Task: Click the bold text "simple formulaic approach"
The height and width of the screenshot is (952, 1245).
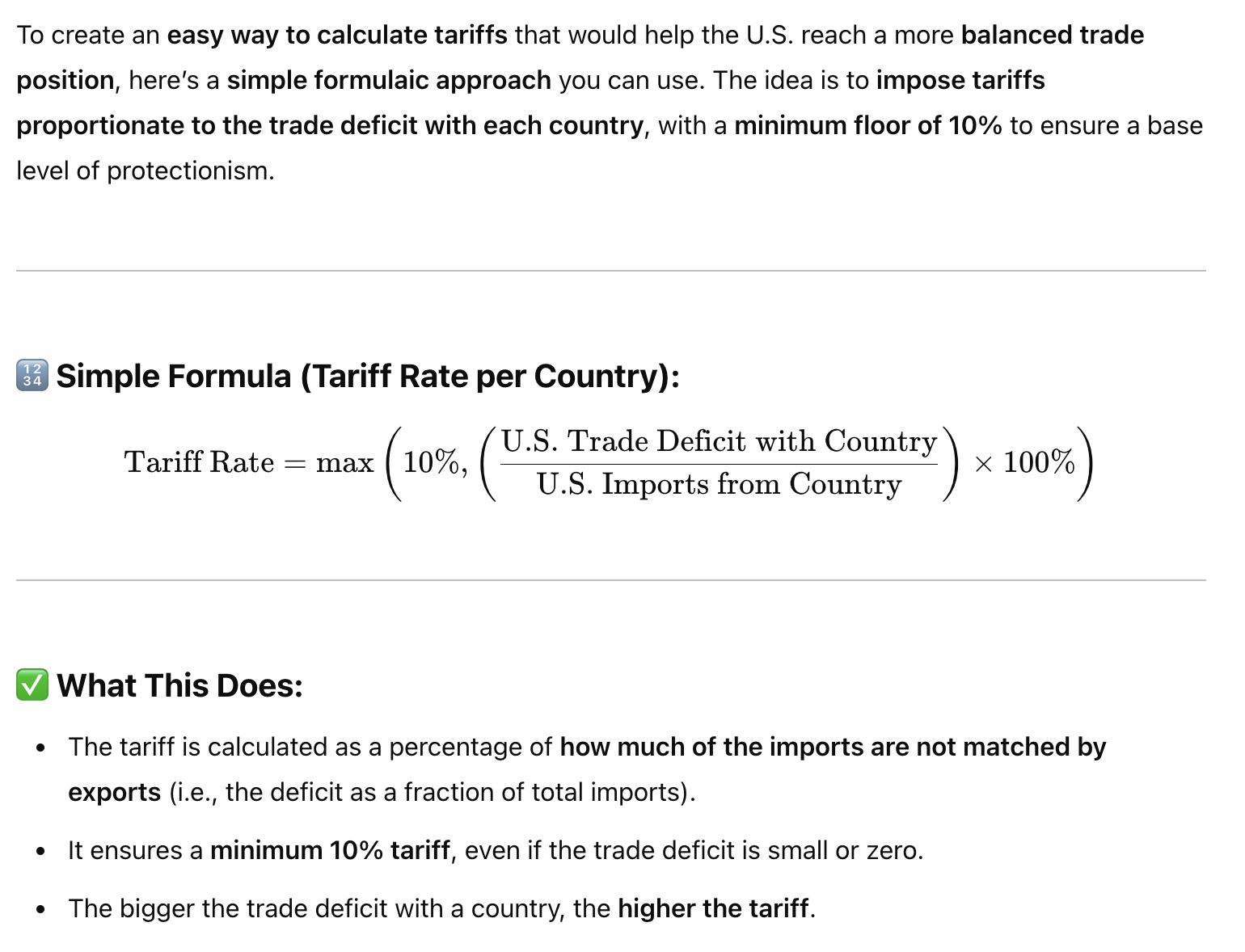Action: pyautogui.click(x=389, y=81)
